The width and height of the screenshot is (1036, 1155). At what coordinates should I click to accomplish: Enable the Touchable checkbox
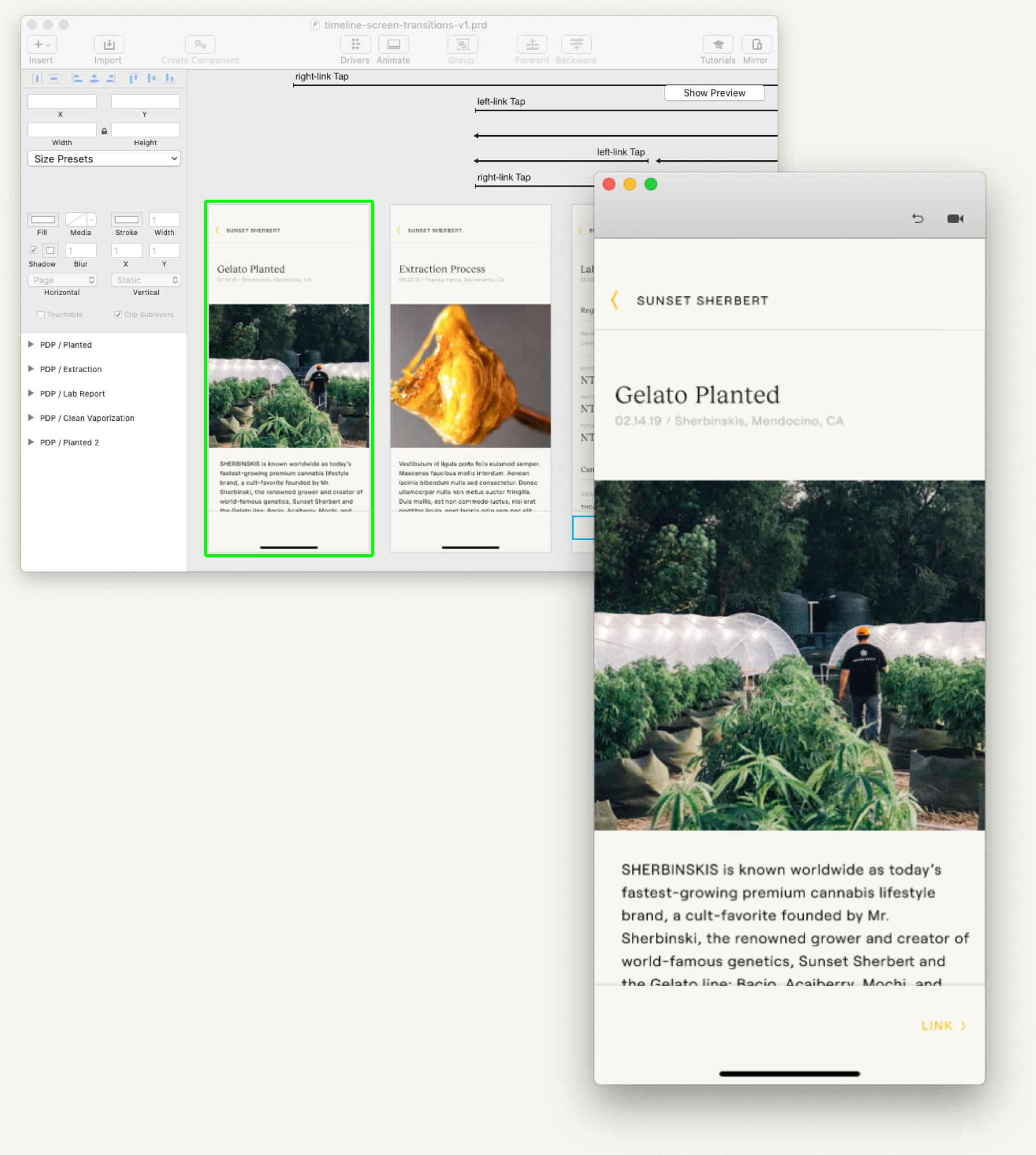pos(40,314)
